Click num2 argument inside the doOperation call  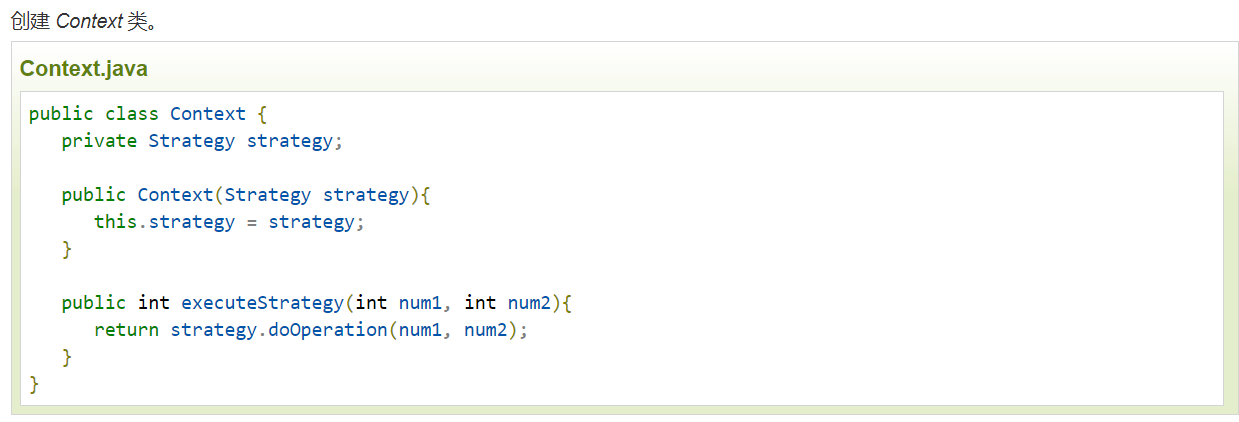pyautogui.click(x=485, y=330)
